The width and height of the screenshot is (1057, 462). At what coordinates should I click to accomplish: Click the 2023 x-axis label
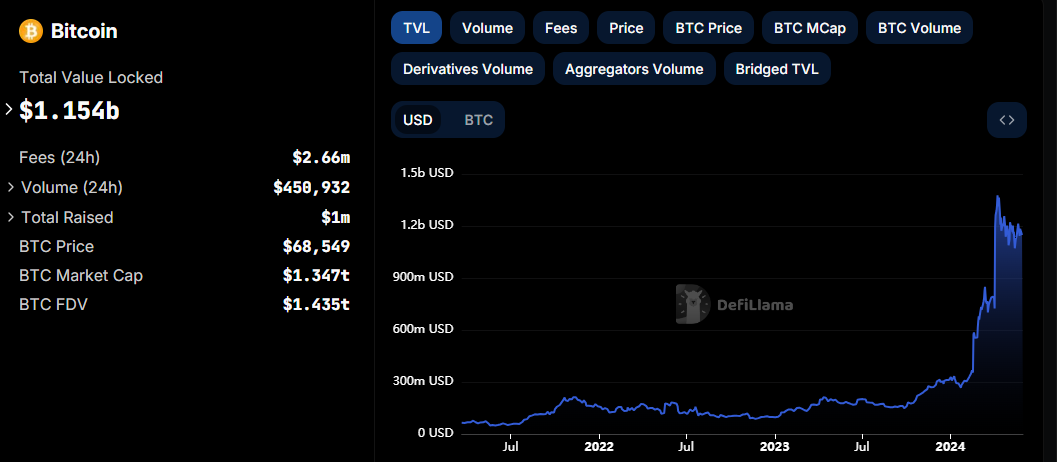774,446
